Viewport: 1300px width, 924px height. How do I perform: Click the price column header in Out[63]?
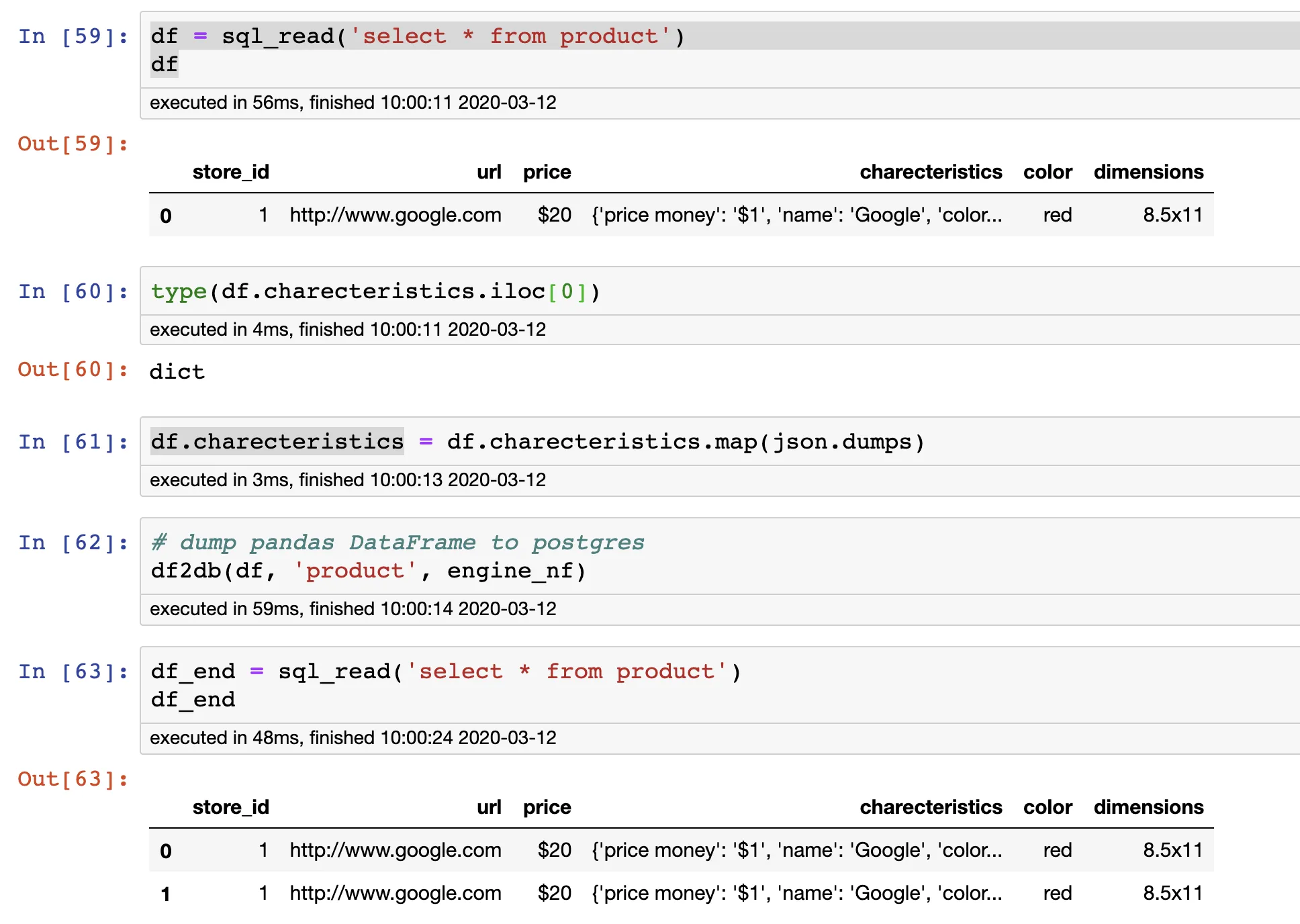547,807
